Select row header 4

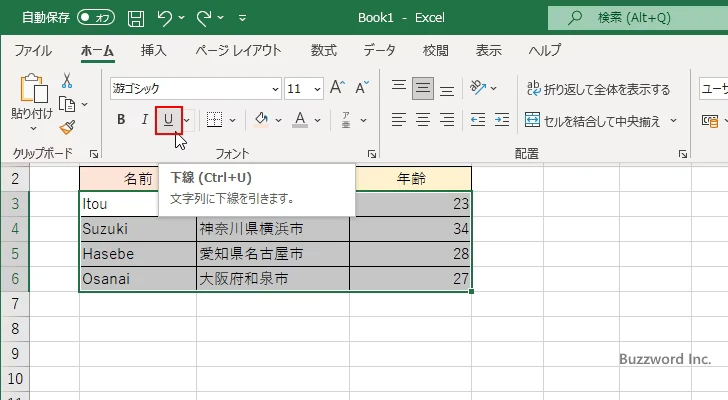coord(15,229)
